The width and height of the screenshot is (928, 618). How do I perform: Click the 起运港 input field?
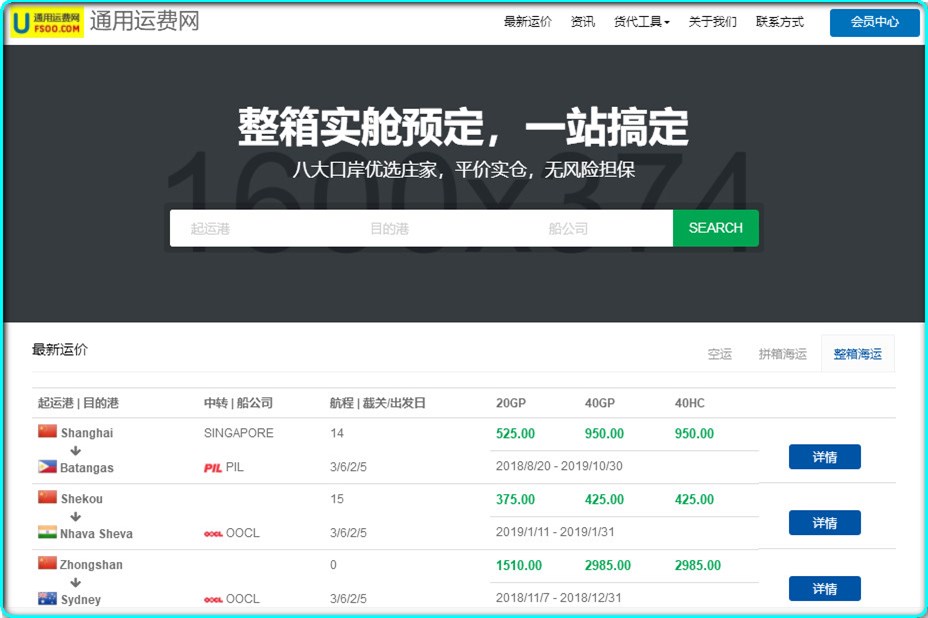(238, 228)
